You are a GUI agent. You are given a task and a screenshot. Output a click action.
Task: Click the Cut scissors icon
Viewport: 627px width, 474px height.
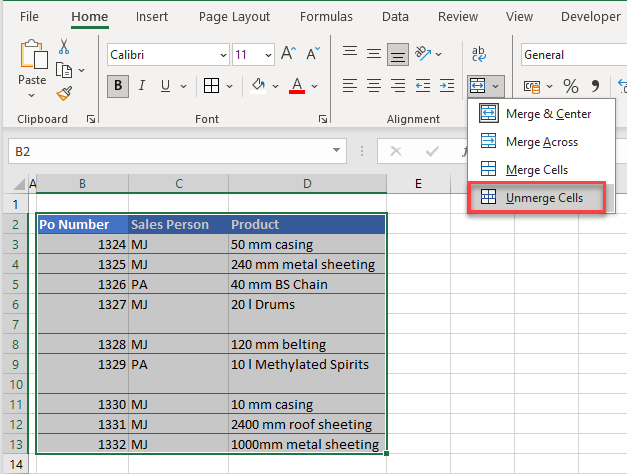[x=64, y=47]
